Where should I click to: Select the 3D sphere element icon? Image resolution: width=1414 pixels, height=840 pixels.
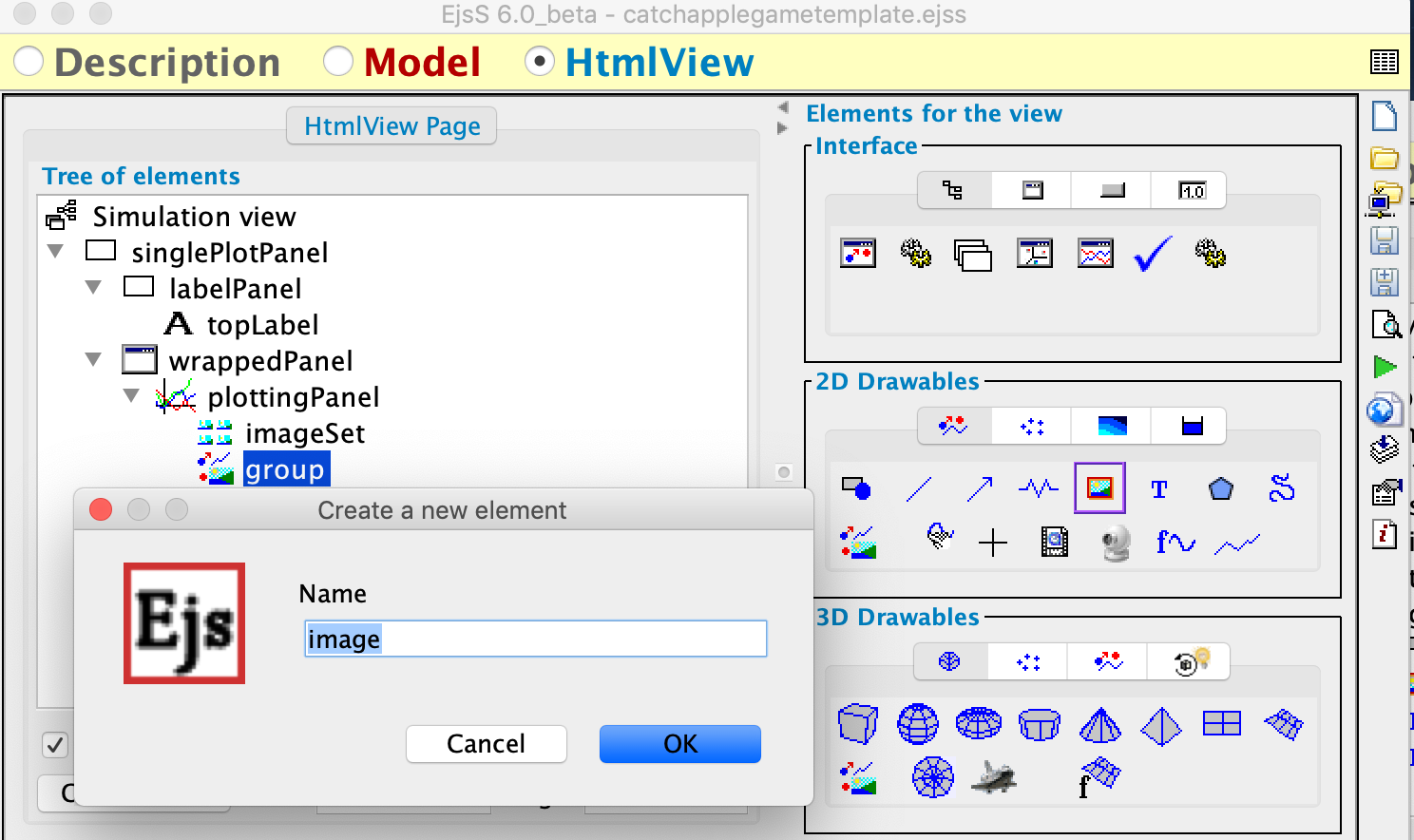[918, 724]
